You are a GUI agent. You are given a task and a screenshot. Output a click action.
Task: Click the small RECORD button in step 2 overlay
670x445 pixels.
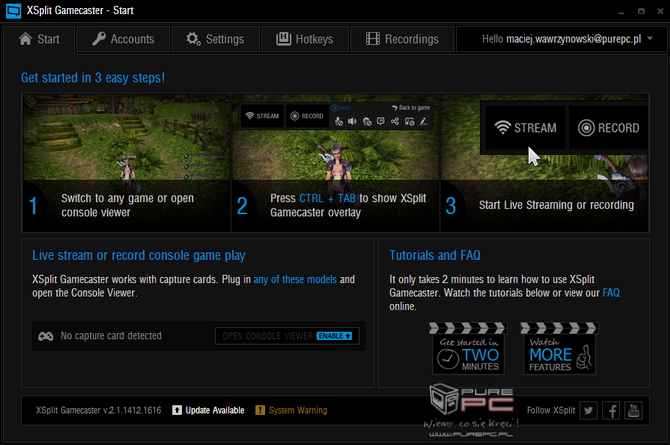(x=307, y=116)
